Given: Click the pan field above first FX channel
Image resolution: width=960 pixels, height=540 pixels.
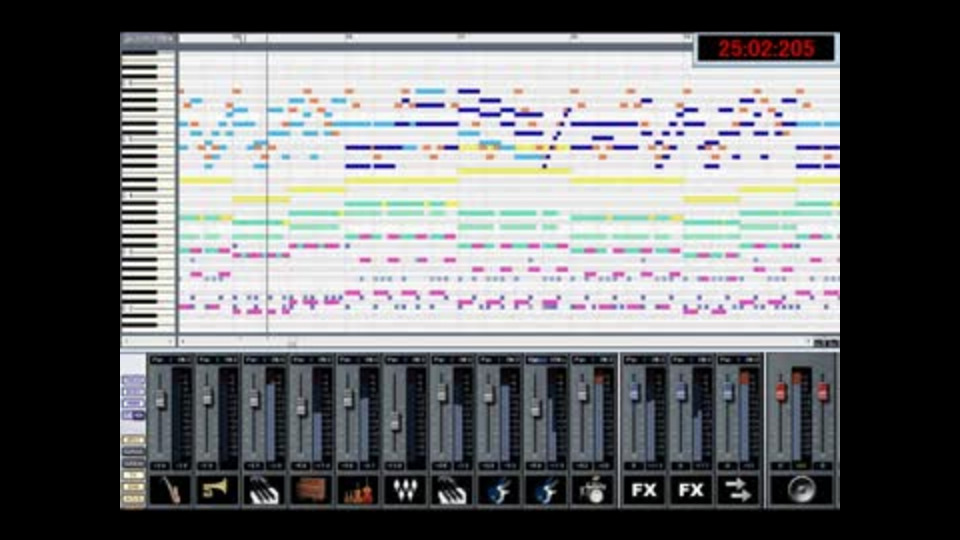Looking at the screenshot, I should pos(644,360).
